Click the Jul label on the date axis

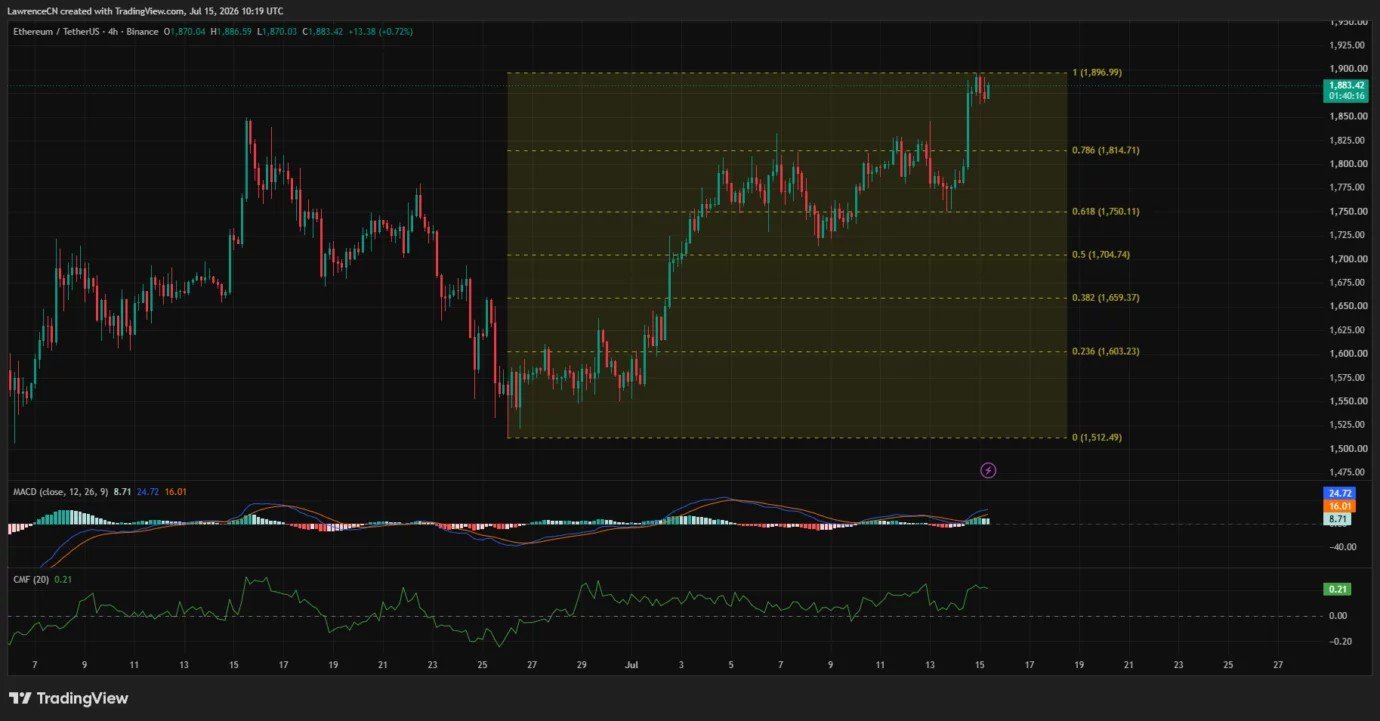click(631, 664)
